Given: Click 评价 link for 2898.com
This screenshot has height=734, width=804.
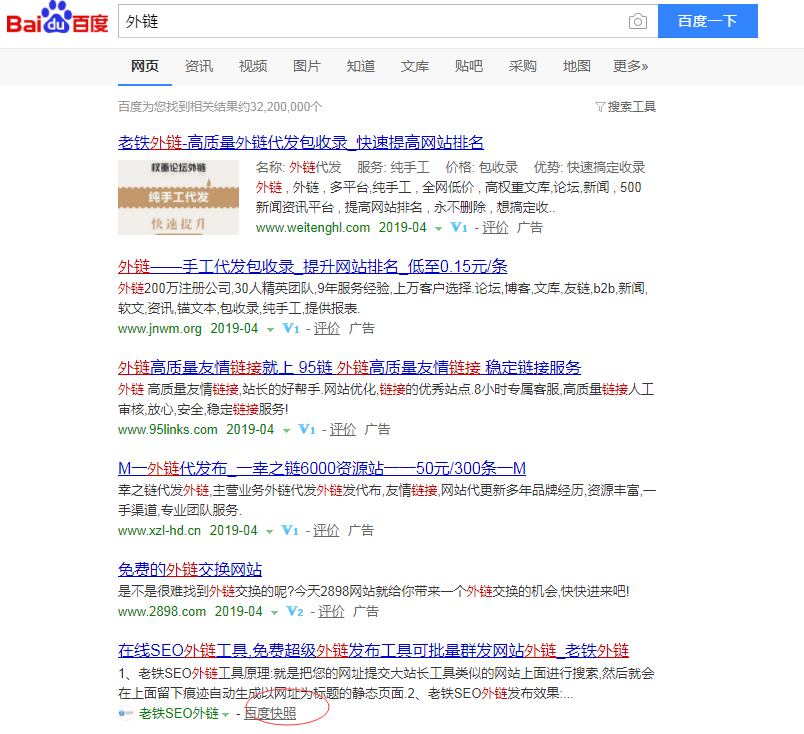Looking at the screenshot, I should (x=331, y=611).
